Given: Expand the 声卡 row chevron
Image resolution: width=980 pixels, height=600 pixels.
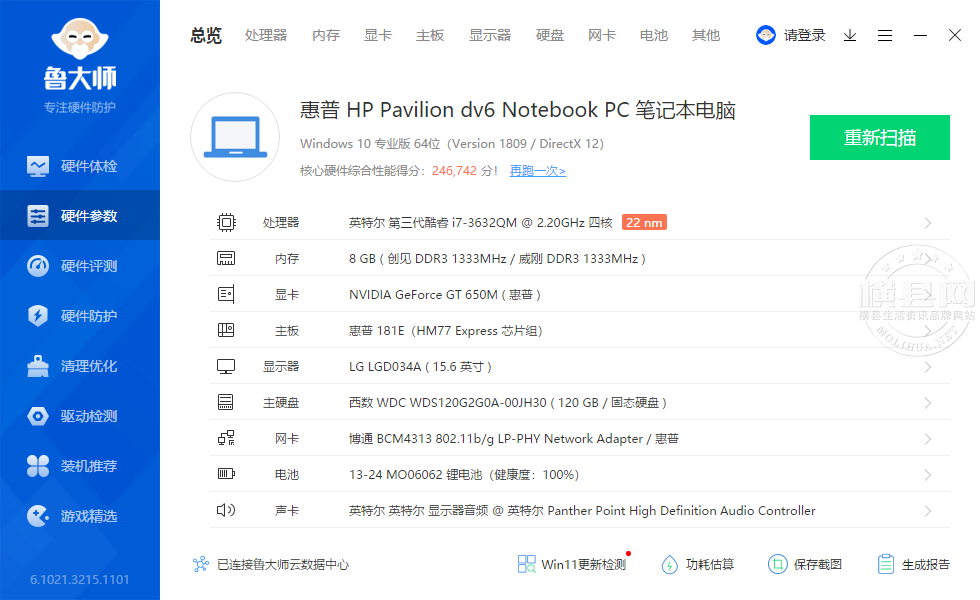Looking at the screenshot, I should (x=928, y=511).
